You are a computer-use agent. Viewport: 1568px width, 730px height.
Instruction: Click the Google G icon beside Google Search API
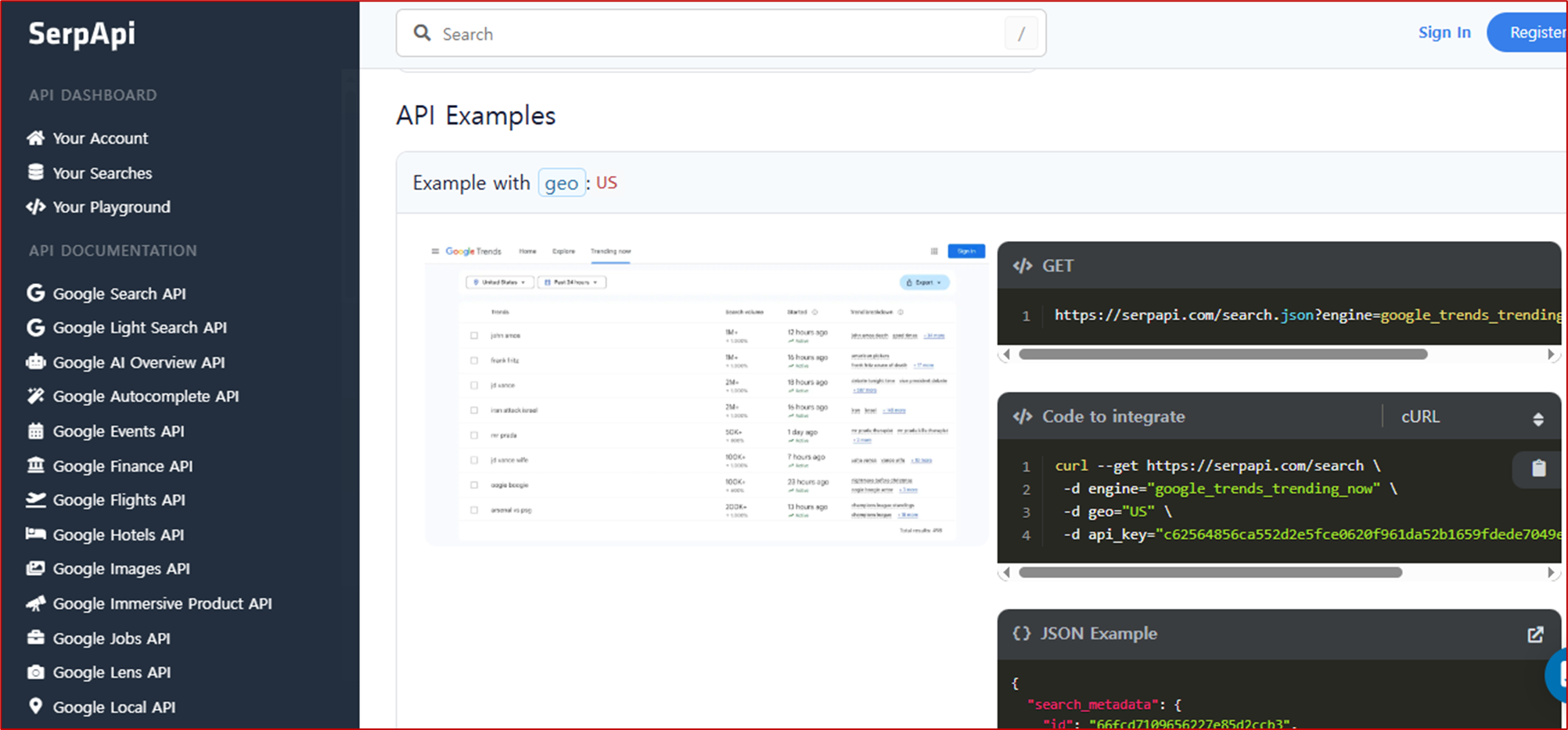pyautogui.click(x=35, y=293)
